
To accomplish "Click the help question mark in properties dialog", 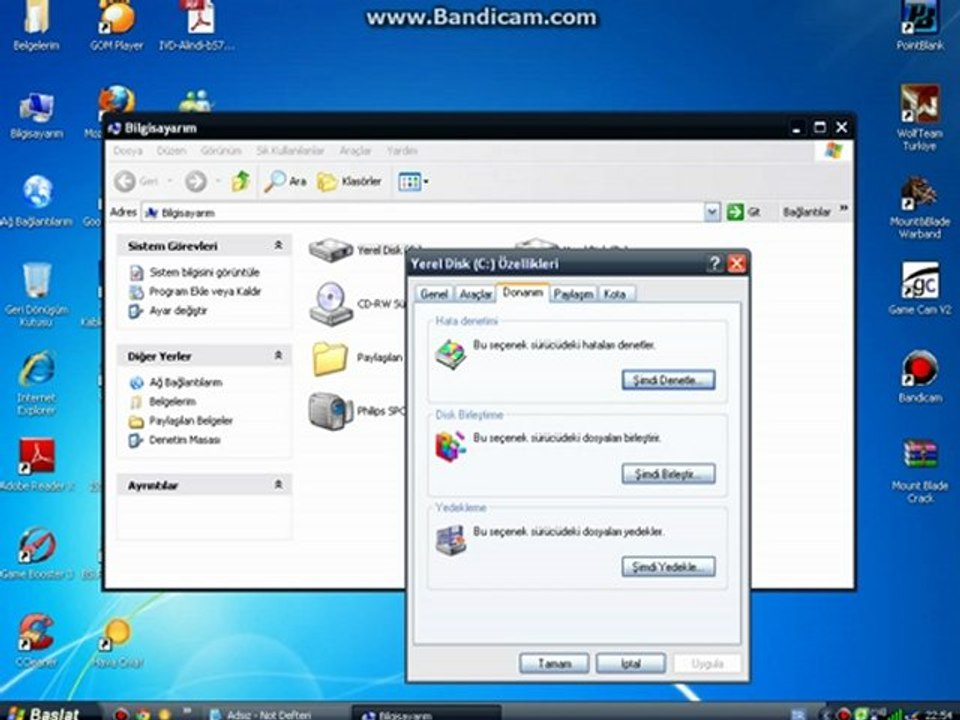I will pyautogui.click(x=714, y=264).
